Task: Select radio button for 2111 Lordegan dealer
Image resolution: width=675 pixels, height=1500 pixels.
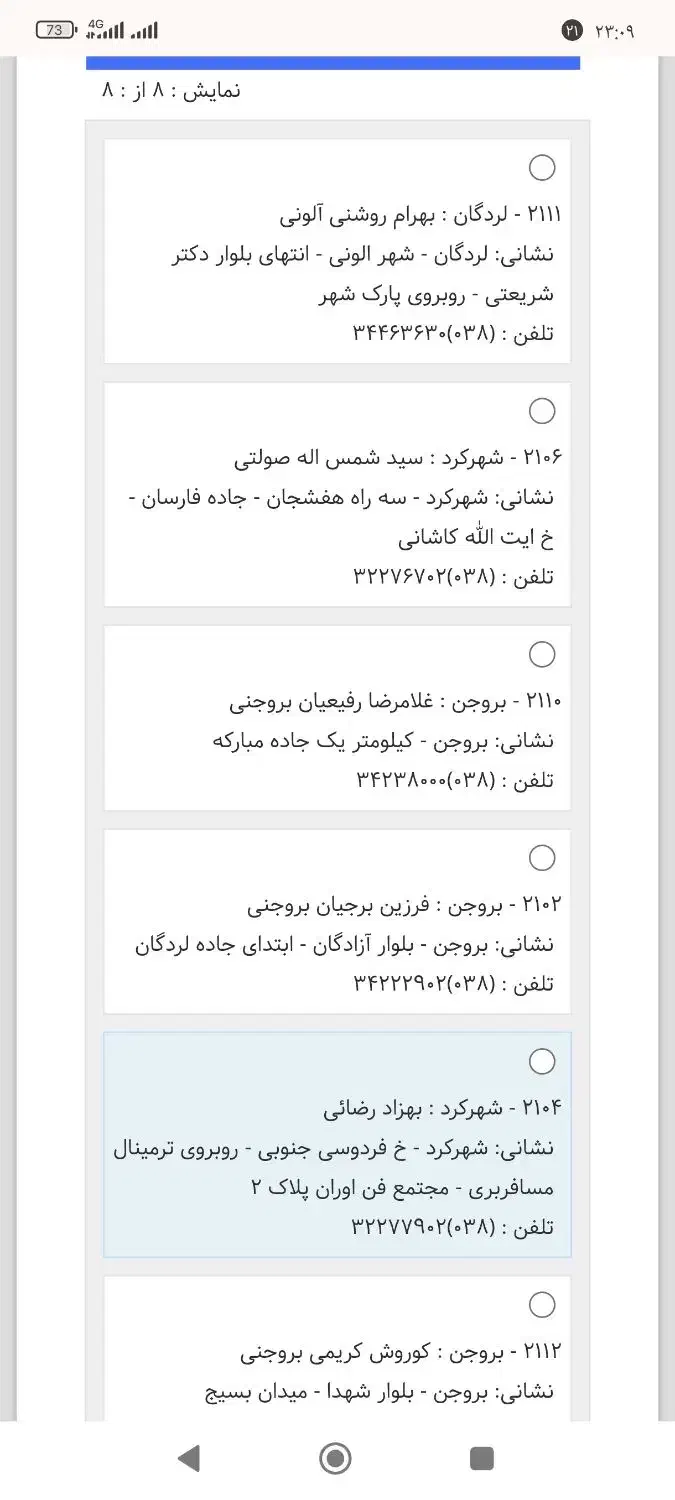Action: tap(542, 168)
